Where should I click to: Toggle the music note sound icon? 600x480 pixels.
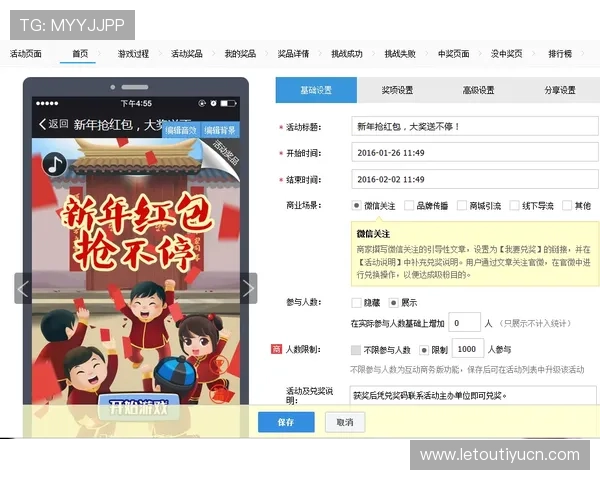pos(55,165)
